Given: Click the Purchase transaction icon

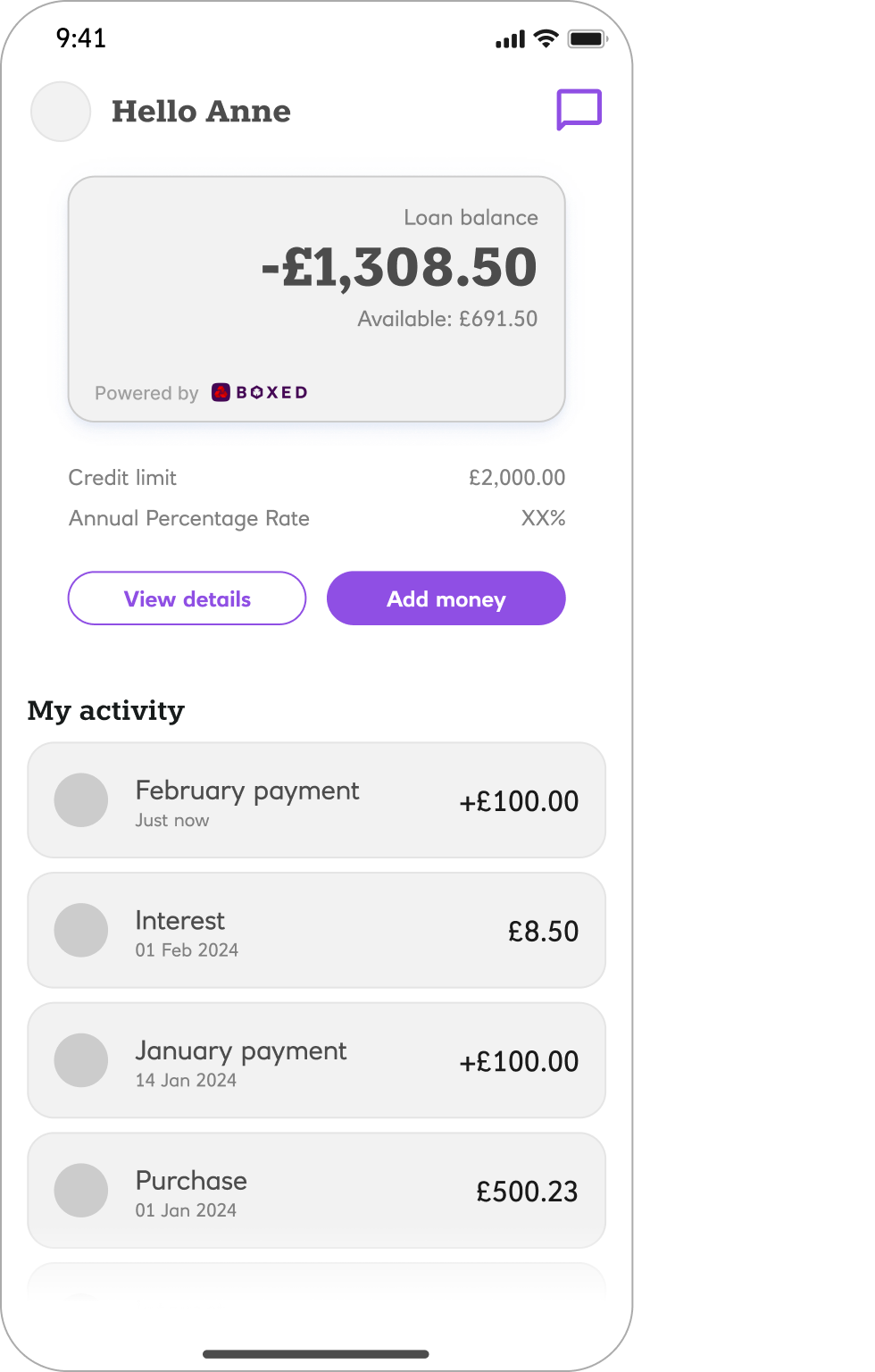Looking at the screenshot, I should pos(81,1190).
